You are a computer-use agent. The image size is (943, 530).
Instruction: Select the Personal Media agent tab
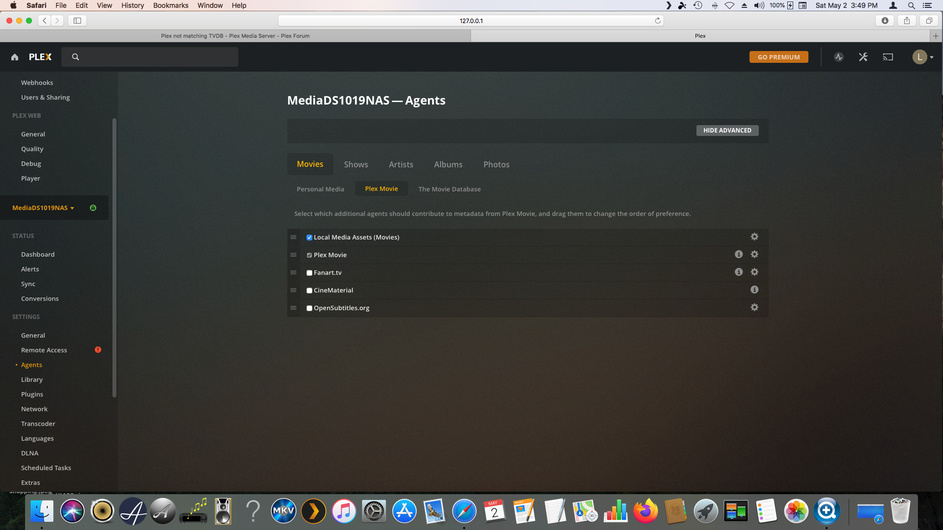tap(320, 189)
